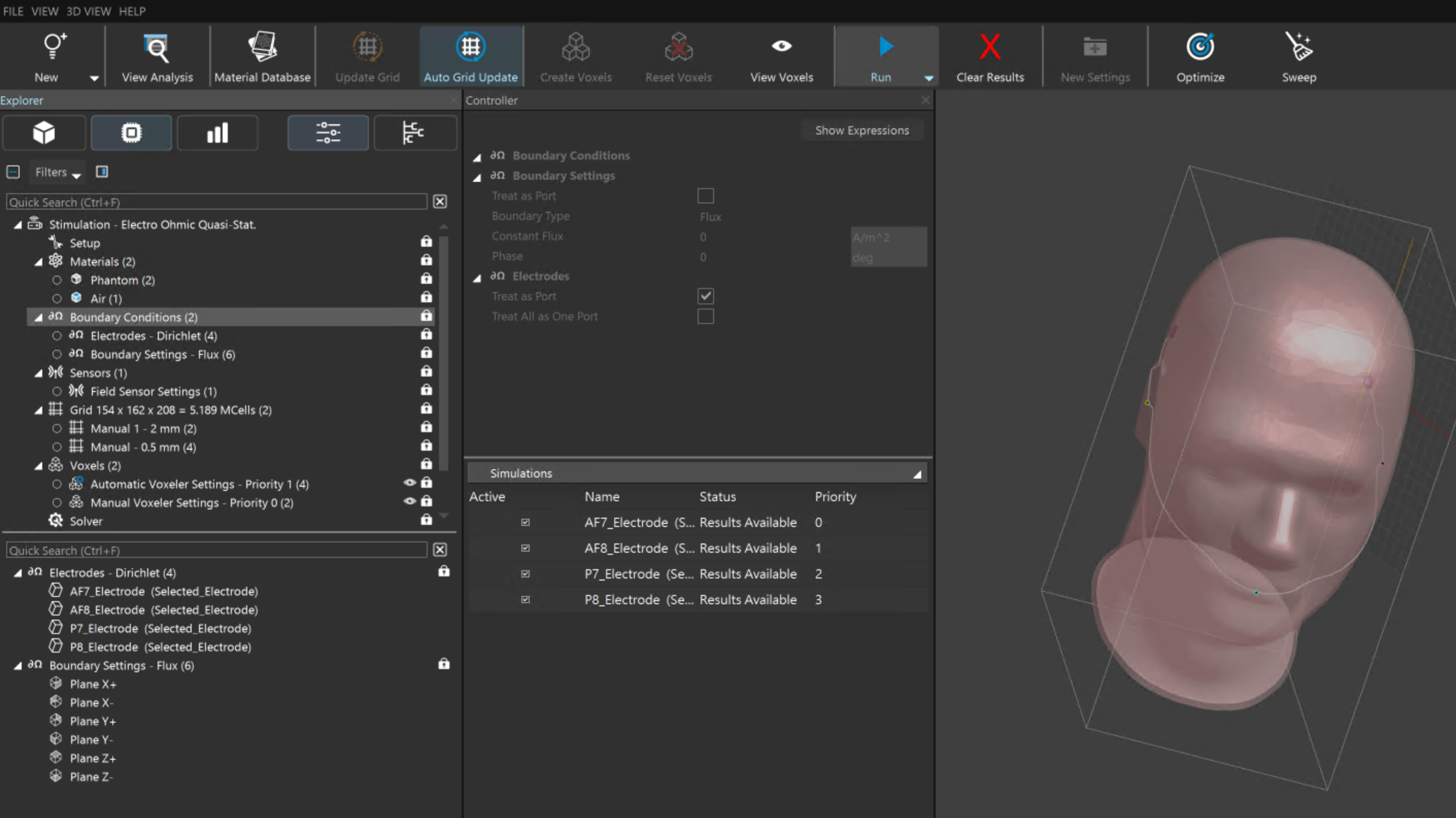Open the bar chart analysis explorer tab
Image resolution: width=1456 pixels, height=818 pixels.
pos(217,133)
